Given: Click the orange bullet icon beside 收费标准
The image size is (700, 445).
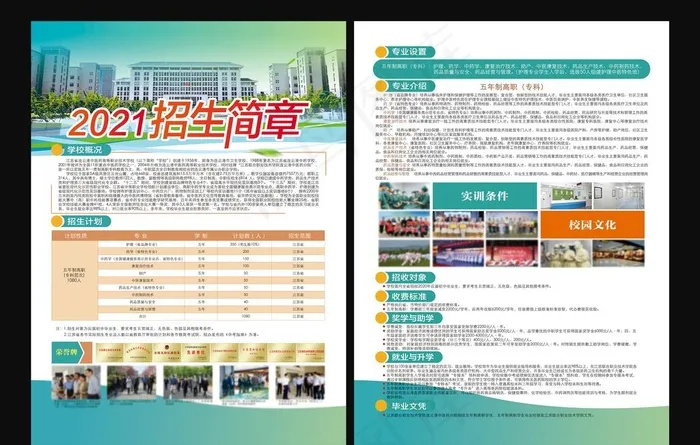Looking at the screenshot, I should pos(377,296).
